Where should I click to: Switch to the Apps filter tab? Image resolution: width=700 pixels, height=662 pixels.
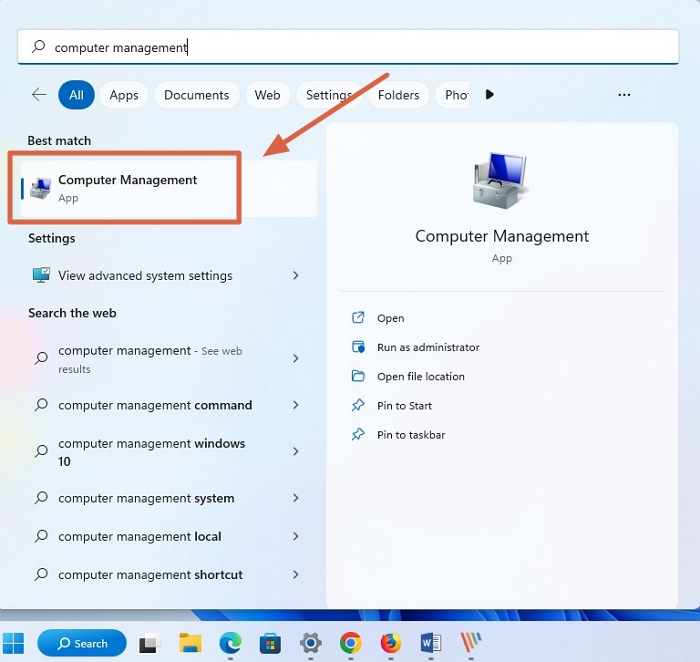[x=124, y=95]
